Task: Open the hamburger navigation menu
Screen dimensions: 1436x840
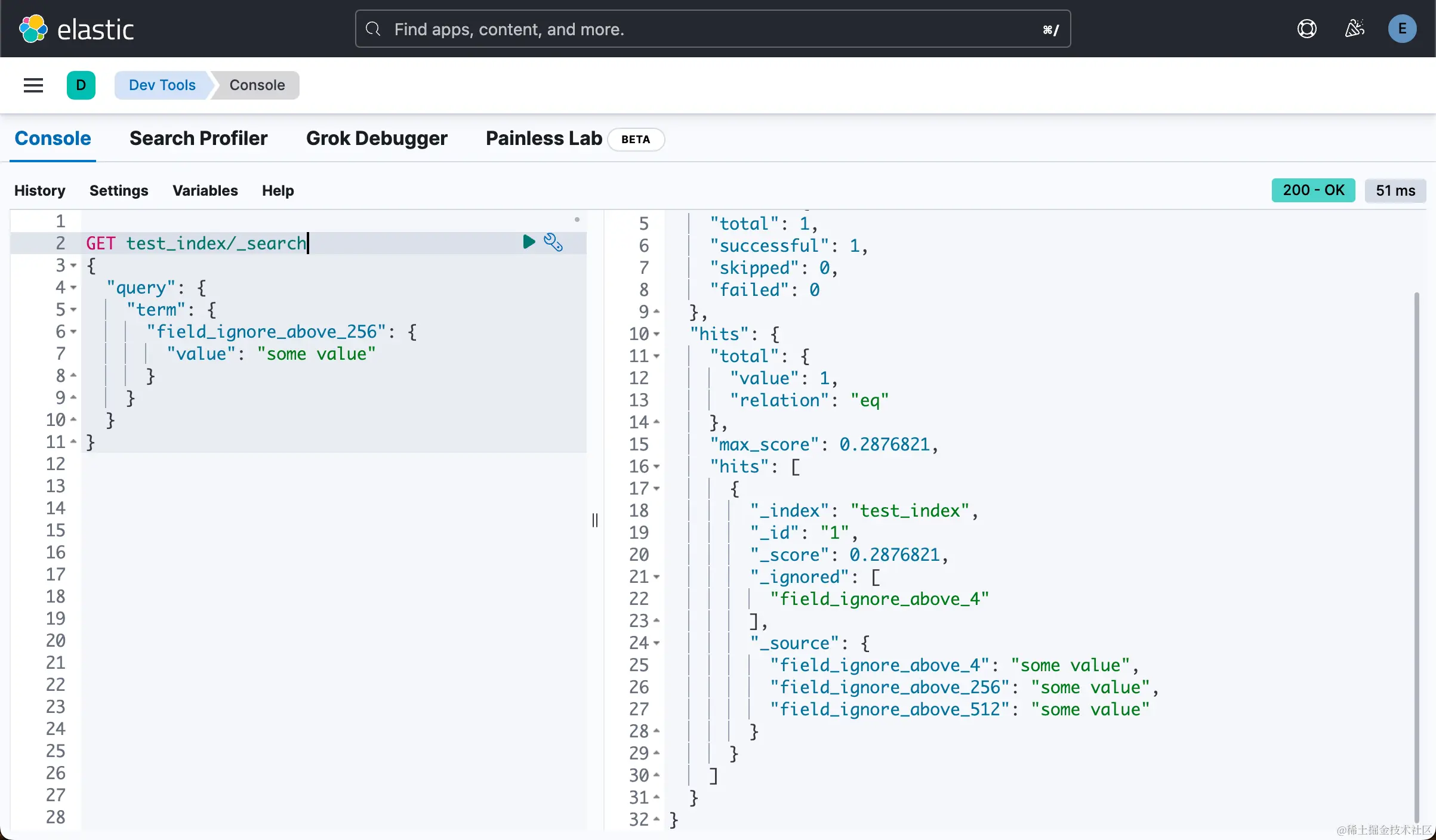Action: [x=33, y=85]
